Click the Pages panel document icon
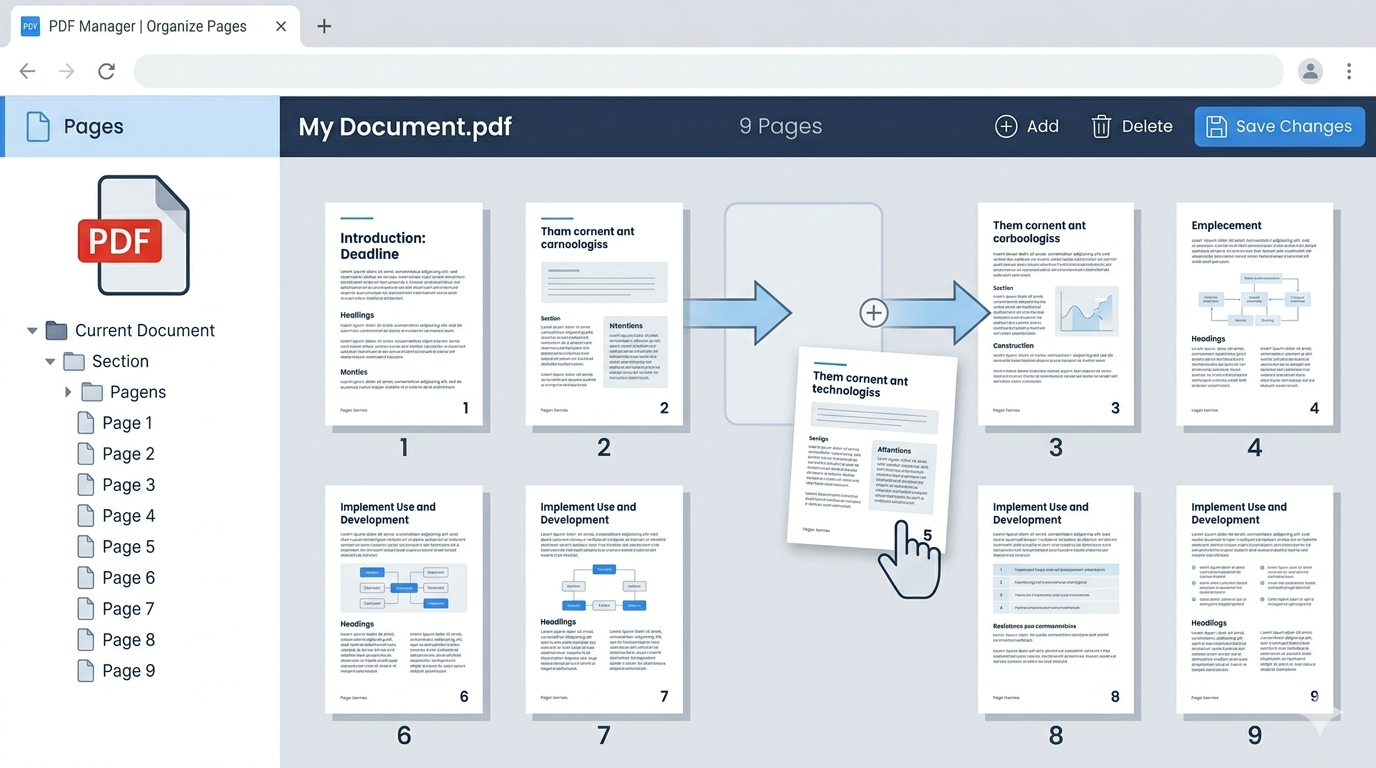Viewport: 1376px width, 768px height. pos(38,126)
